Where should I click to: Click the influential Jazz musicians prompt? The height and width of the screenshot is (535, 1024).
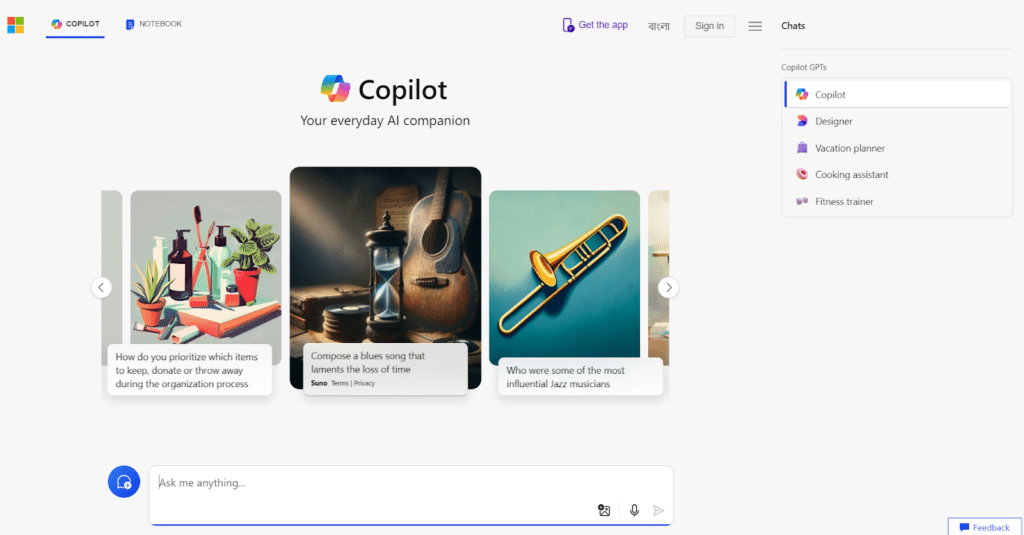tap(580, 377)
